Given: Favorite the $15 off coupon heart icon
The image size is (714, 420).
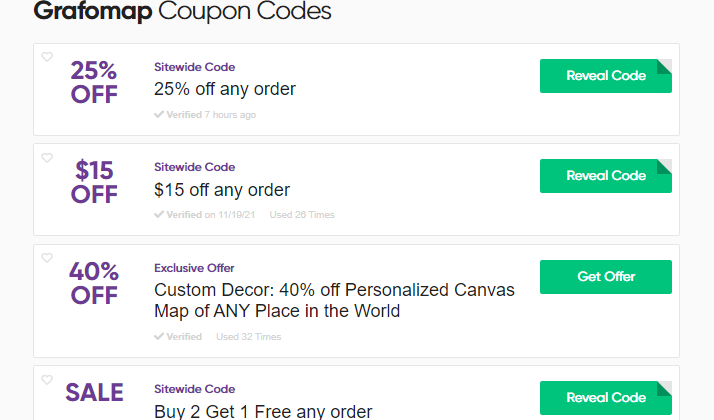Looking at the screenshot, I should 47,158.
